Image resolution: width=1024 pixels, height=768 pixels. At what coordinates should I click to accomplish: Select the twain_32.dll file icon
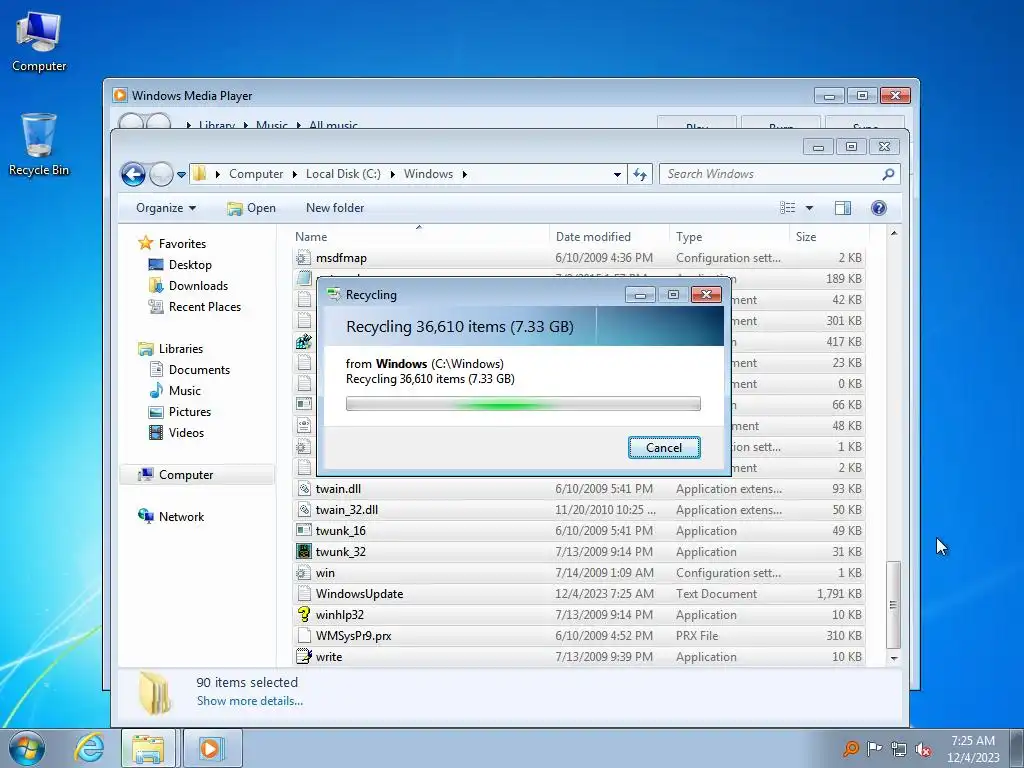(x=304, y=509)
